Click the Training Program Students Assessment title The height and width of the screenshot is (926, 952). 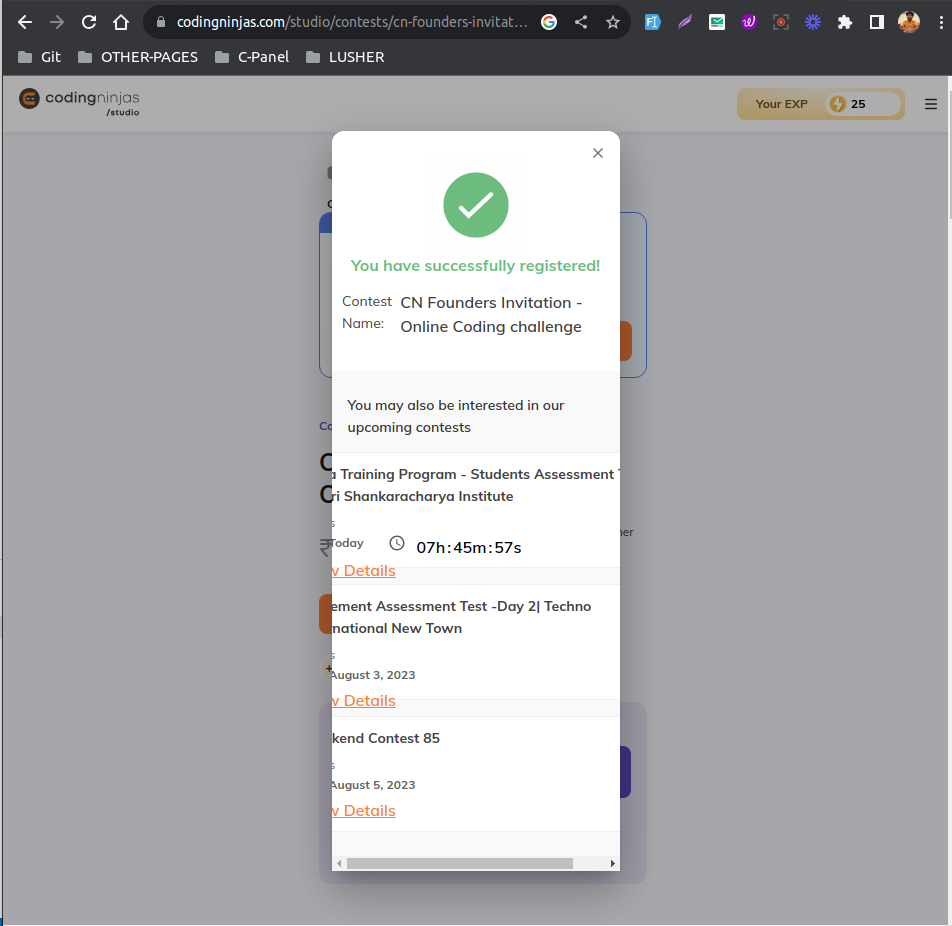pyautogui.click(x=476, y=485)
